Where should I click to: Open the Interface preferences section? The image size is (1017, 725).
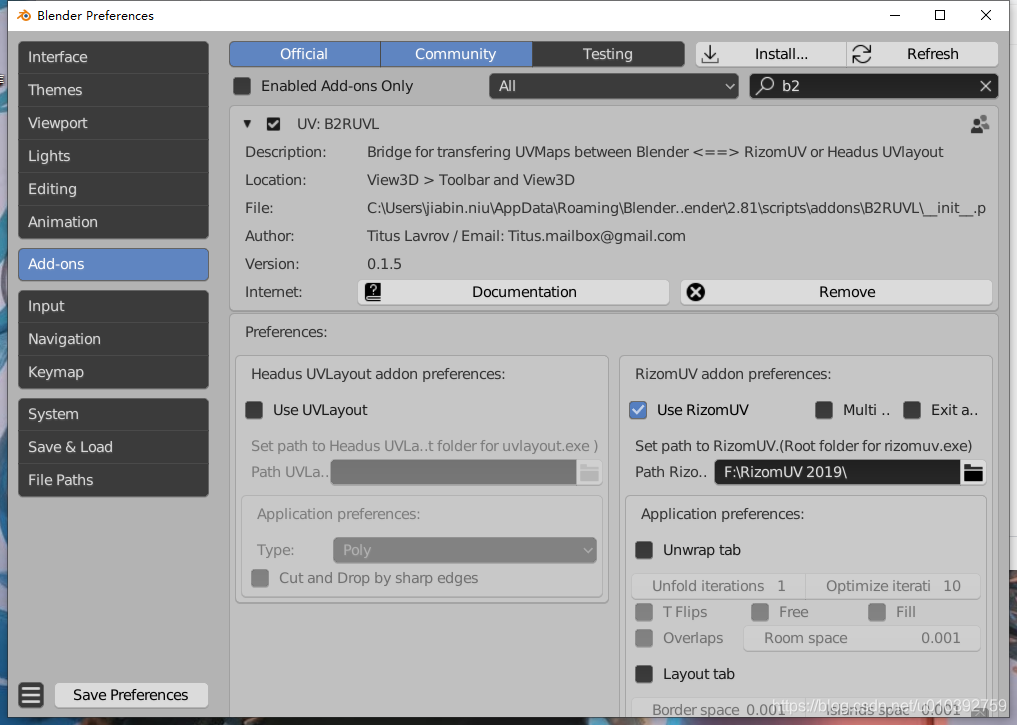click(x=114, y=57)
